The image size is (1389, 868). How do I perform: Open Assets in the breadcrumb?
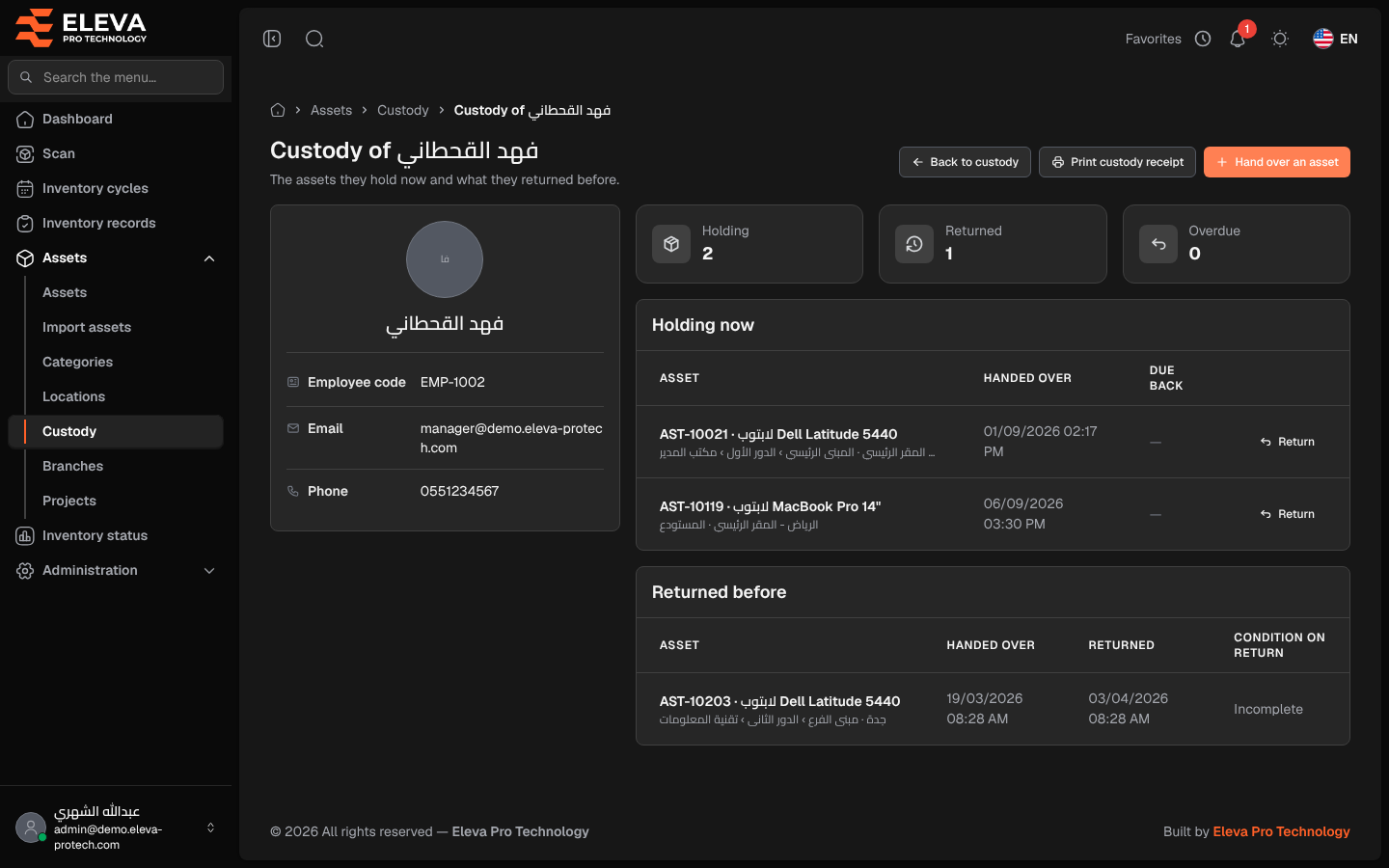331,110
